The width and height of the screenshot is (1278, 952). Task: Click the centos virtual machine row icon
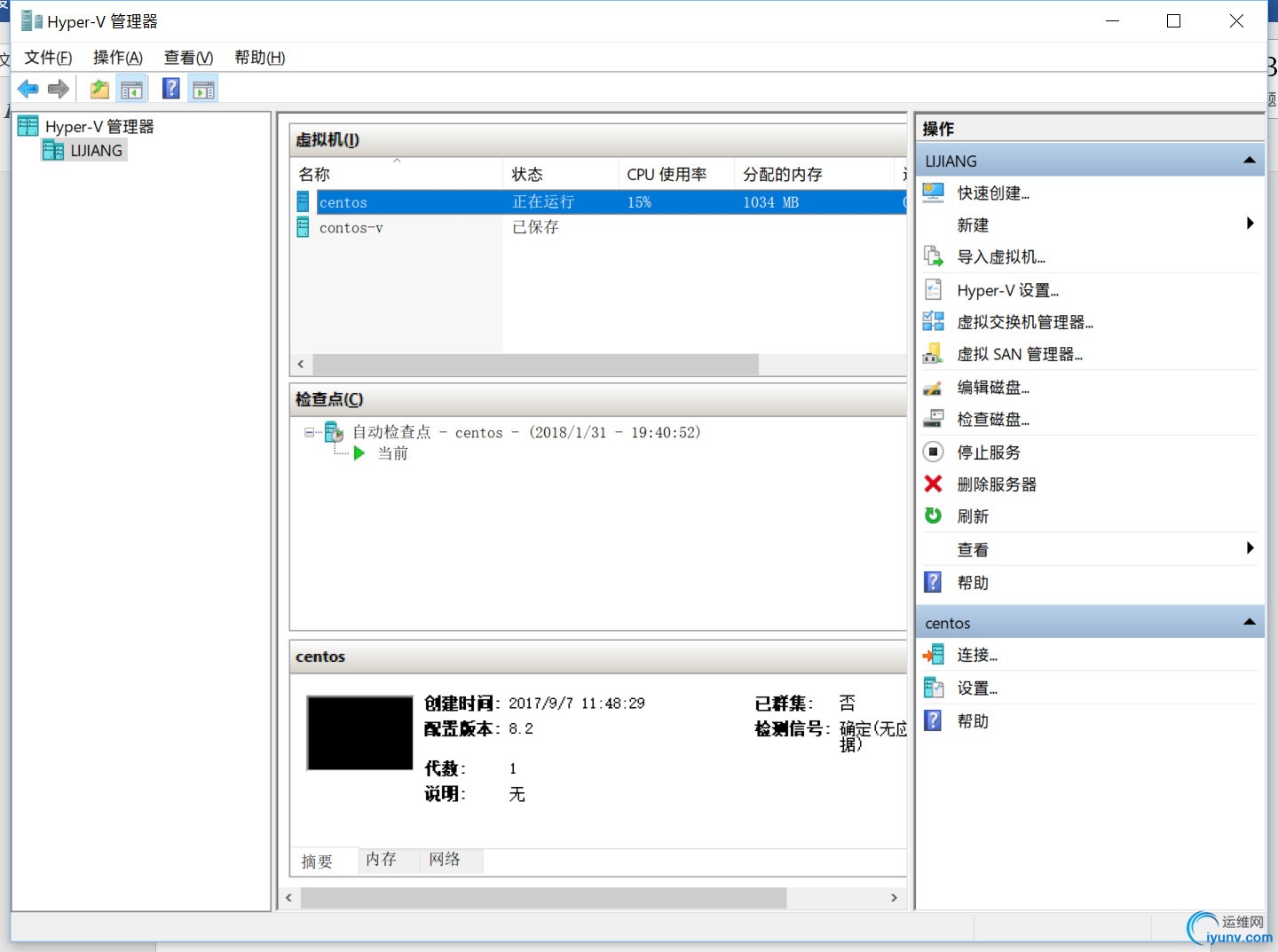[x=304, y=202]
